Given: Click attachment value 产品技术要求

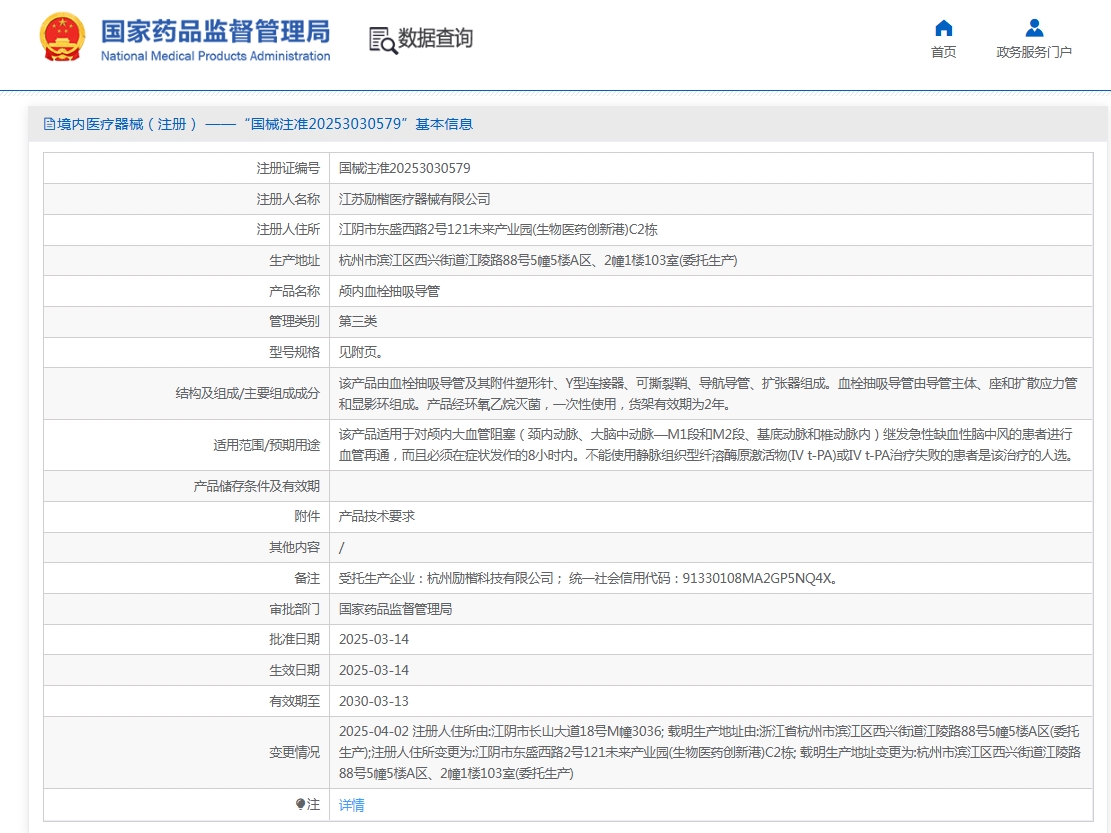Looking at the screenshot, I should [377, 516].
